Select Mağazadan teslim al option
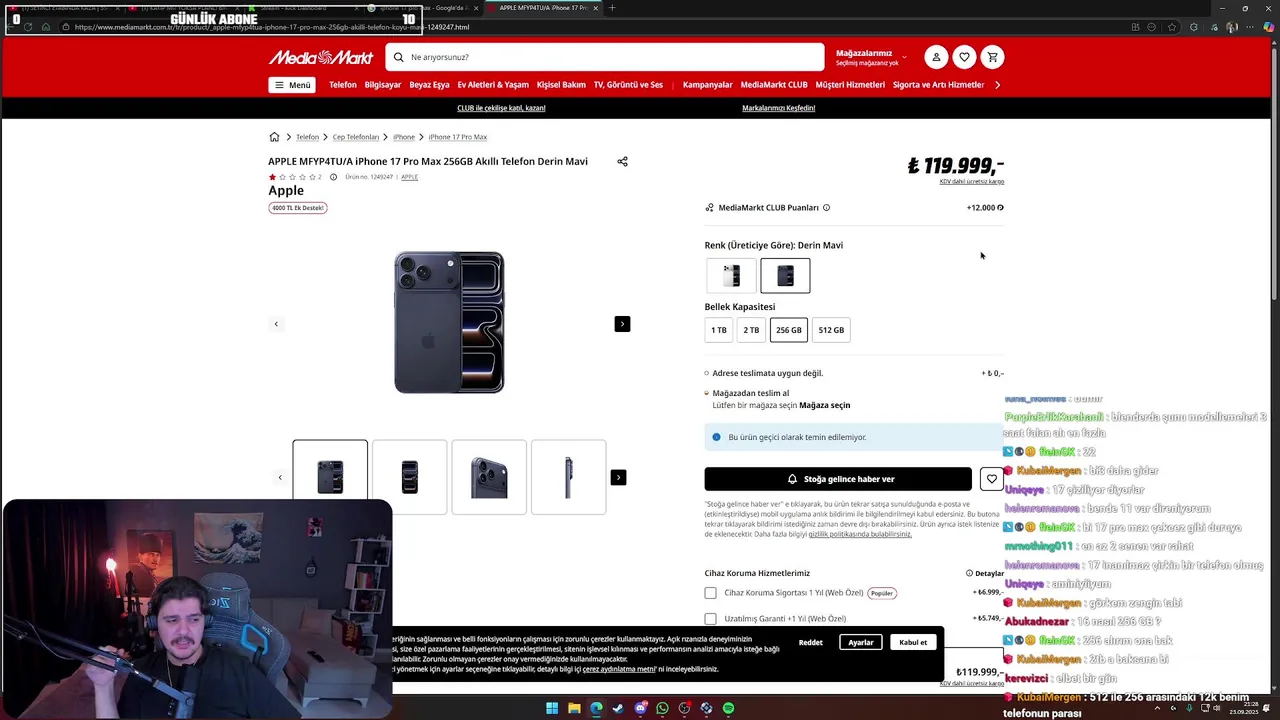 706,393
